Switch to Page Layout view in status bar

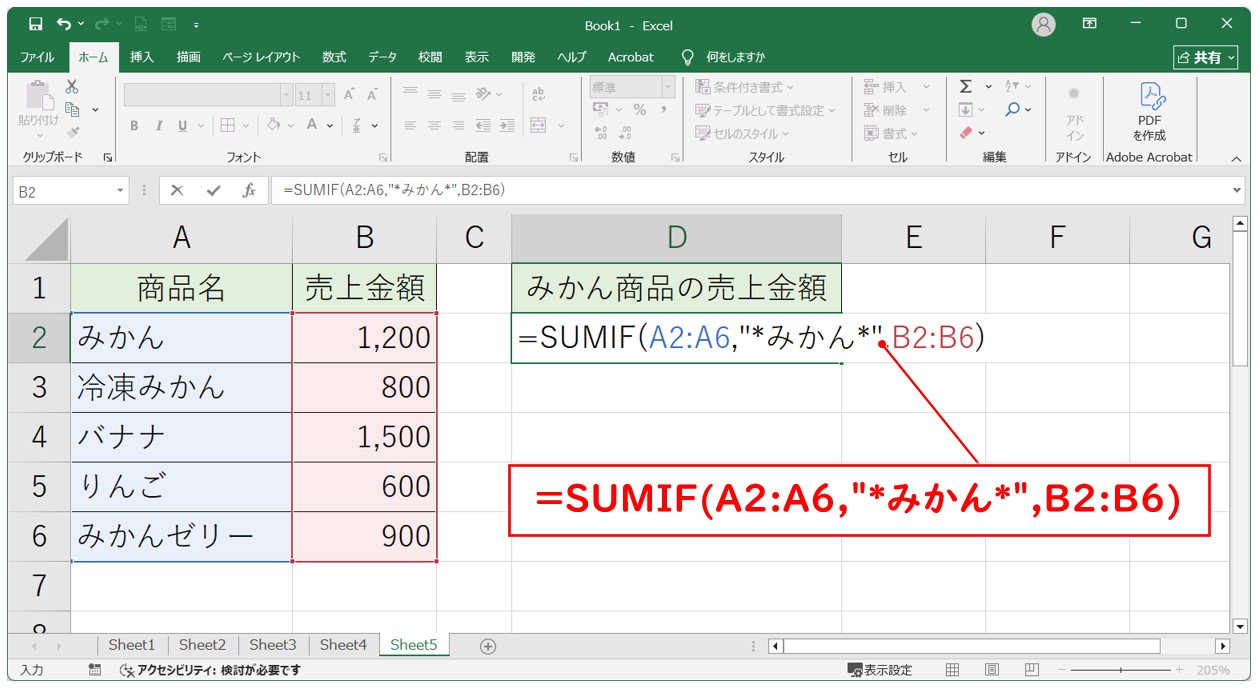pyautogui.click(x=991, y=670)
